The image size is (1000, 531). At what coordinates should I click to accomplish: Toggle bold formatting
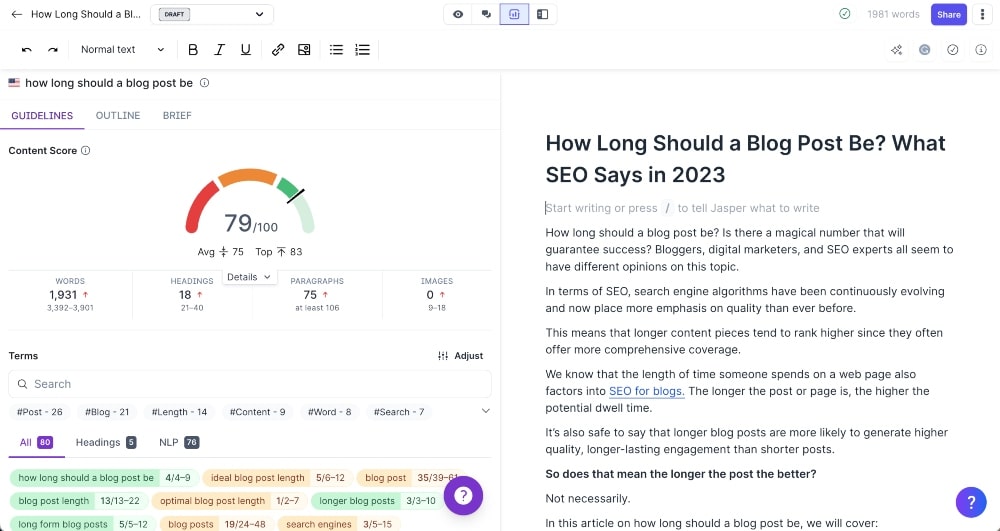coord(193,50)
